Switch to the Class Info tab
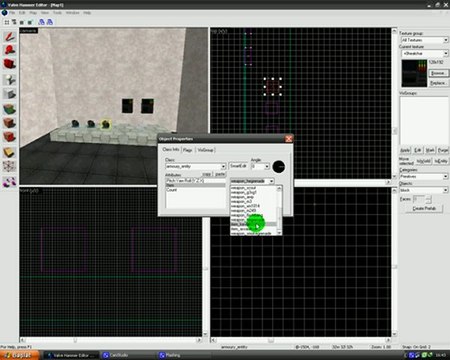 [x=171, y=150]
